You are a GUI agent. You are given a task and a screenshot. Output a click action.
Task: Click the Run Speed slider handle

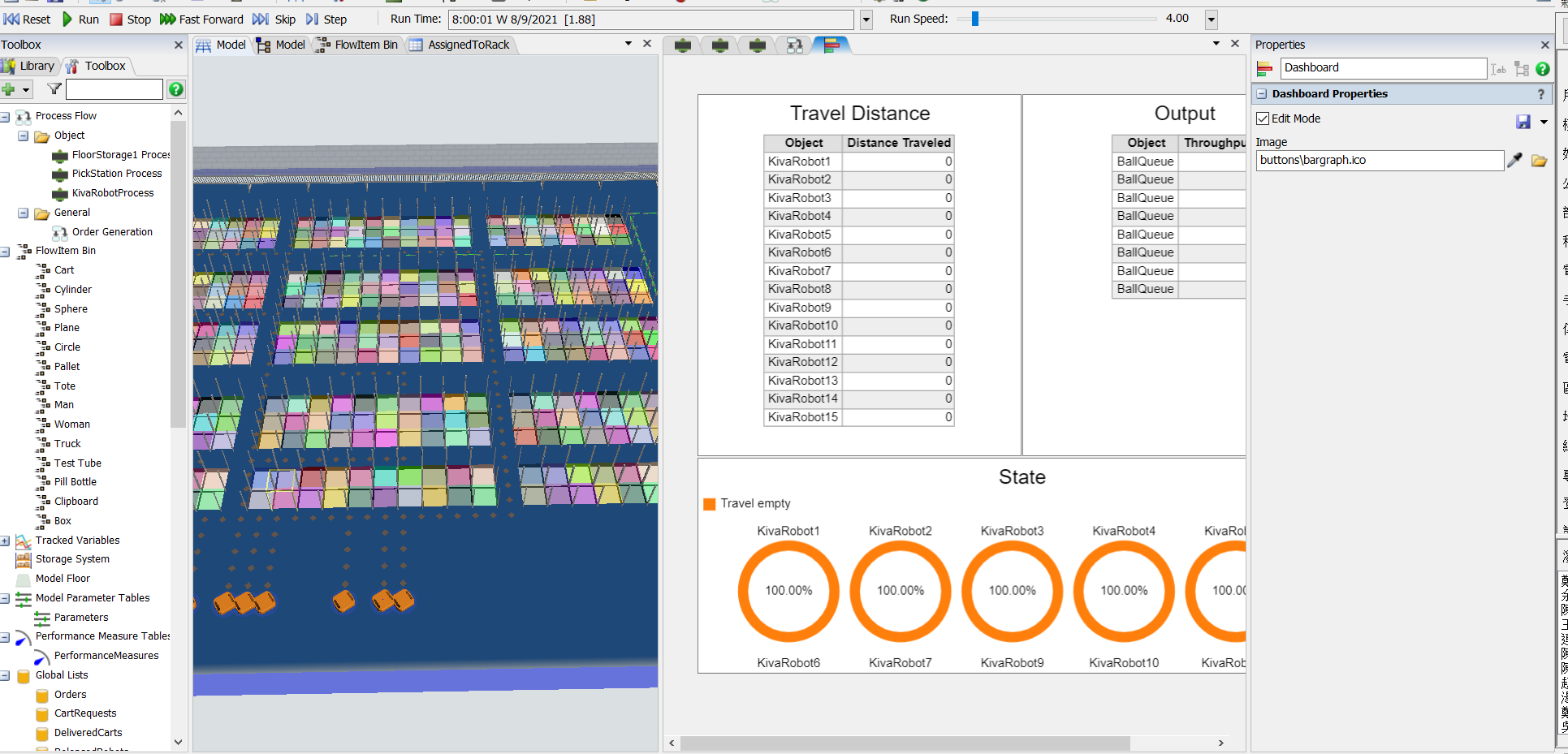(x=975, y=19)
